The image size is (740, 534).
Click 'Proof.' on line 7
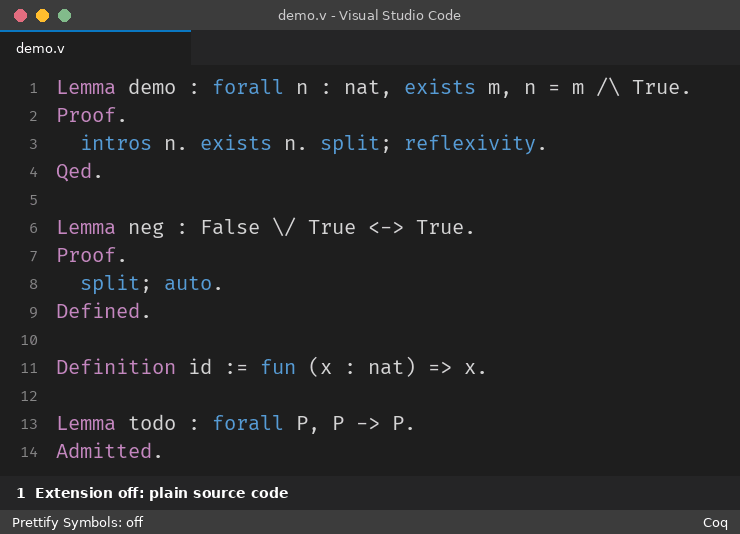[92, 256]
